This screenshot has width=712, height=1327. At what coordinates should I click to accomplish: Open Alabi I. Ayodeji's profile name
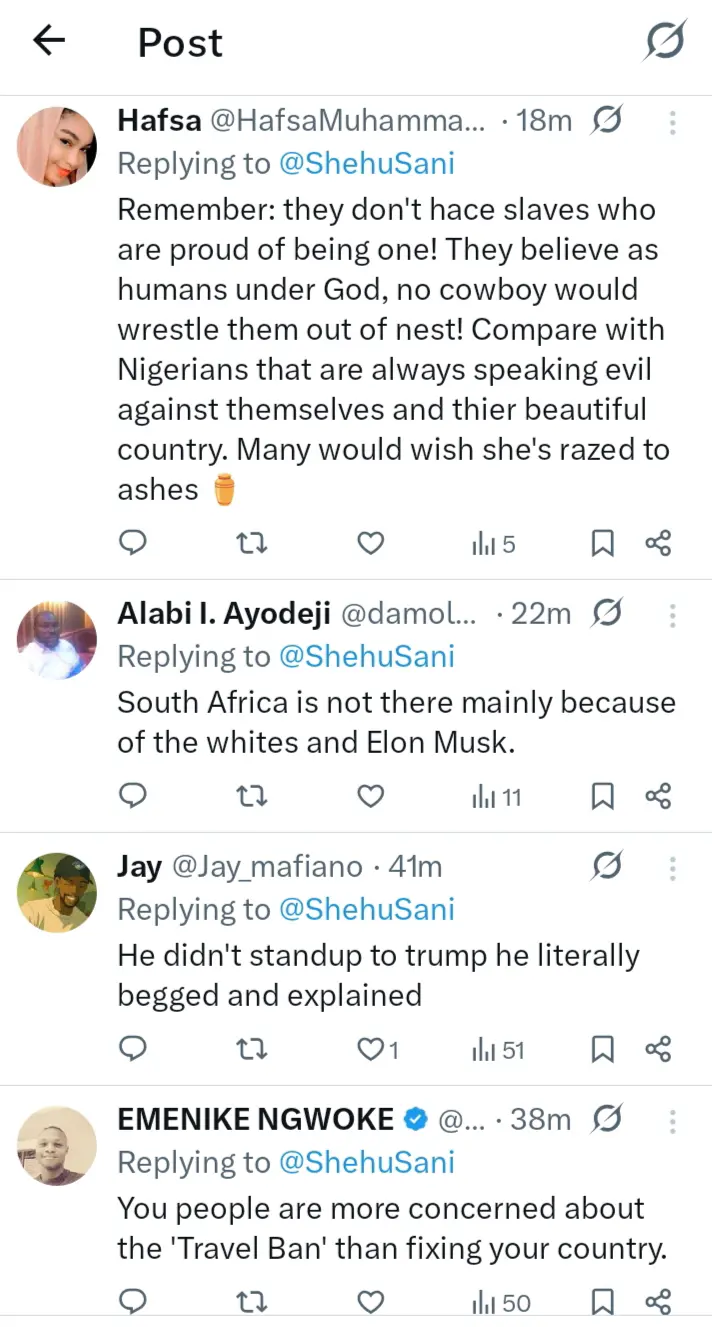(224, 614)
